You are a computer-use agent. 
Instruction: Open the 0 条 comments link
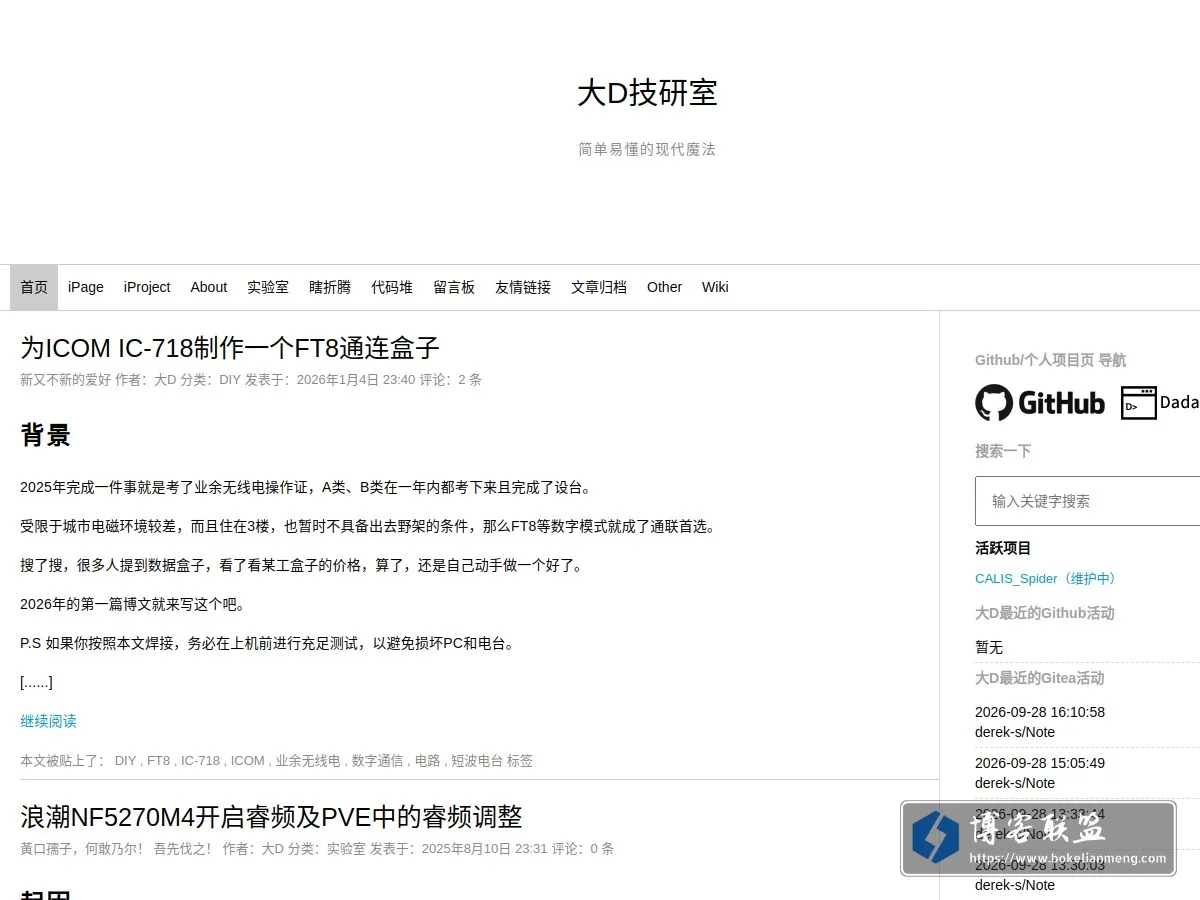click(x=602, y=849)
